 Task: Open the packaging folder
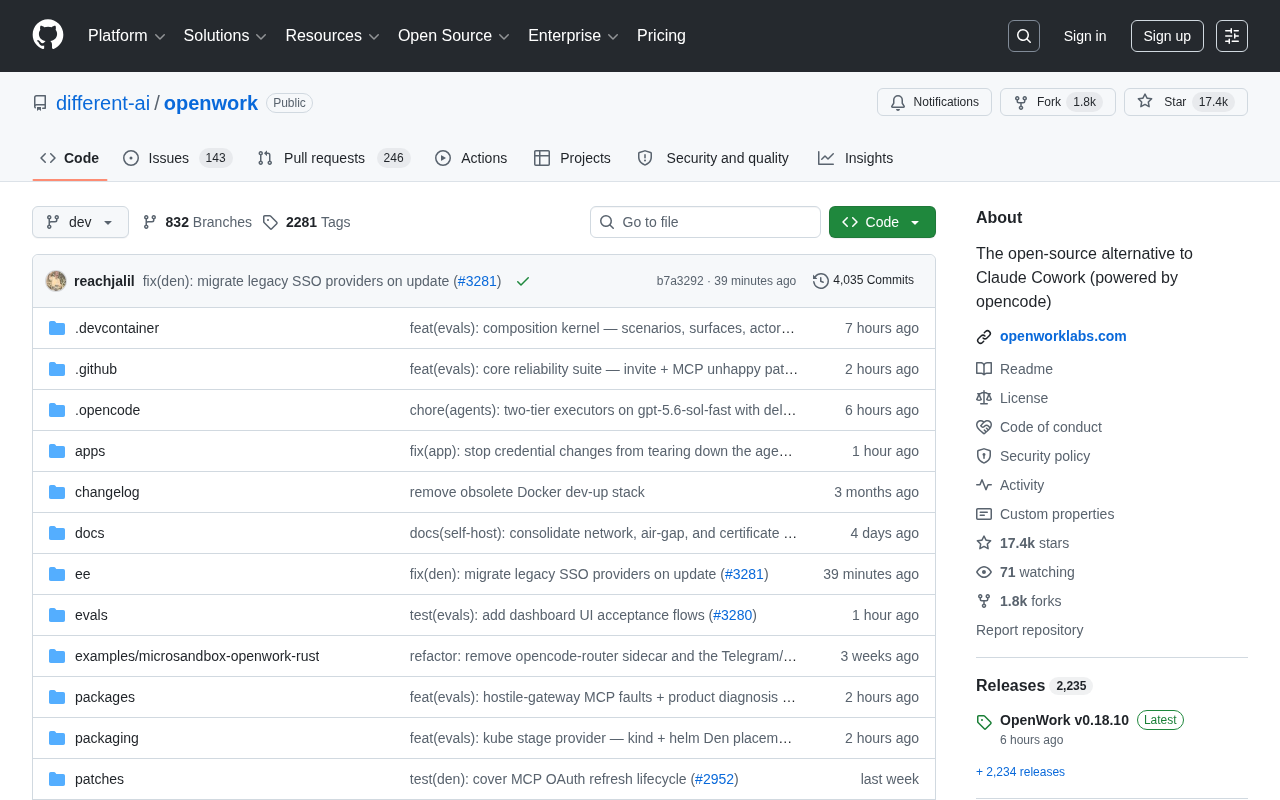pyautogui.click(x=107, y=738)
